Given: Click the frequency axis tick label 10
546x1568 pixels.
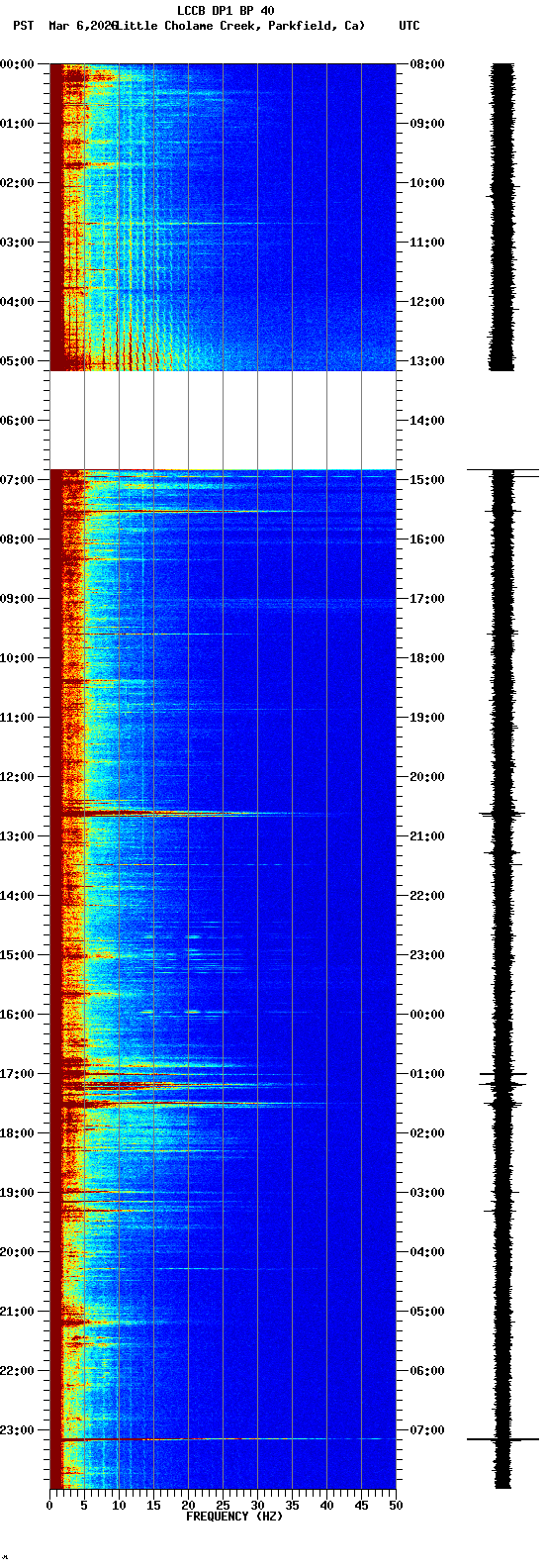Looking at the screenshot, I should (x=119, y=1506).
